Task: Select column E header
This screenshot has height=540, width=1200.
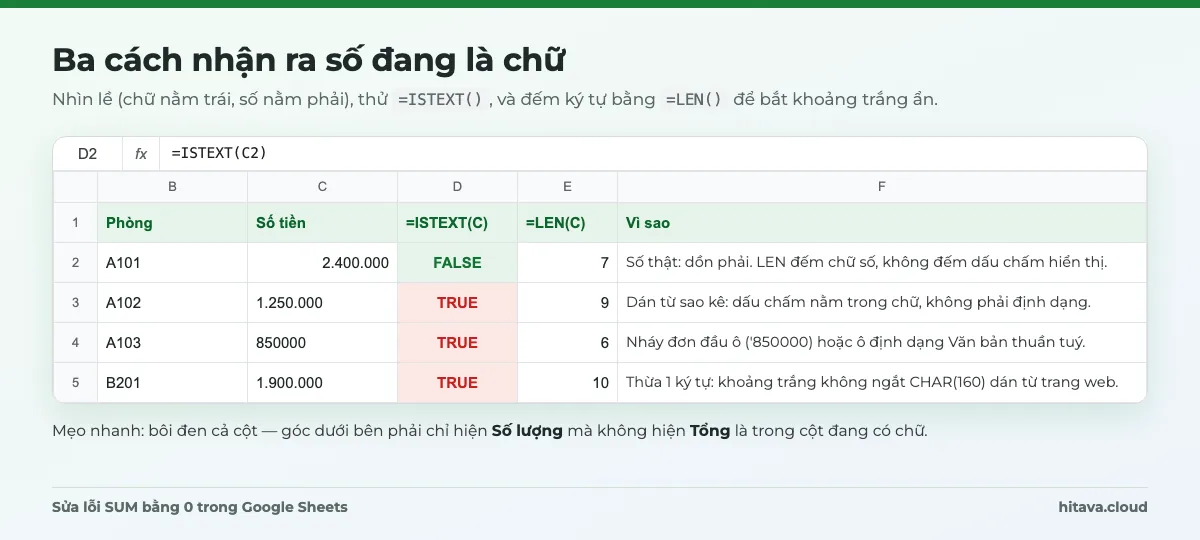Action: coord(568,187)
